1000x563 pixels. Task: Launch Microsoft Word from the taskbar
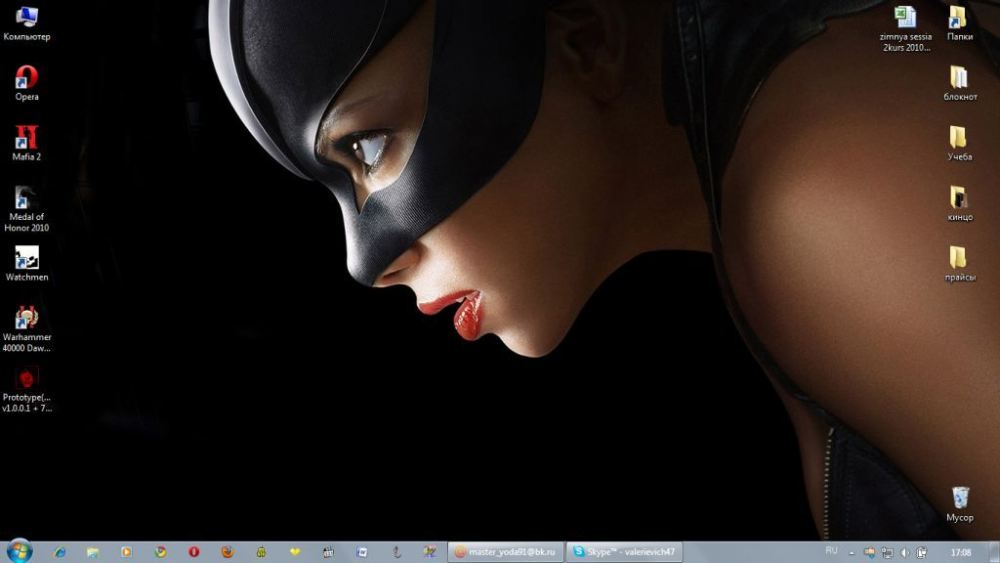362,552
